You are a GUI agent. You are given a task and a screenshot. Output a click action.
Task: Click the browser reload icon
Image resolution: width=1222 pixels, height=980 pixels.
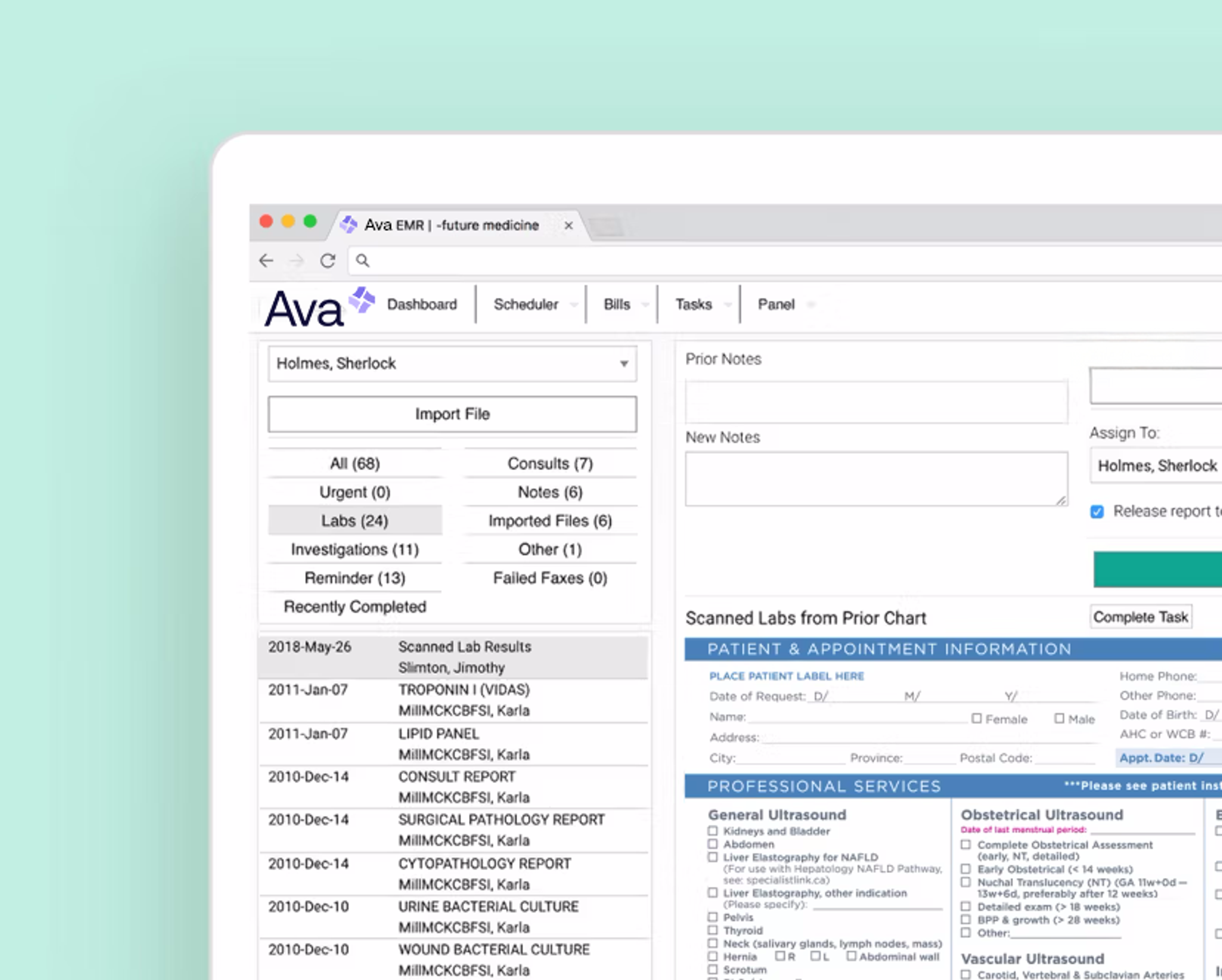tap(327, 261)
